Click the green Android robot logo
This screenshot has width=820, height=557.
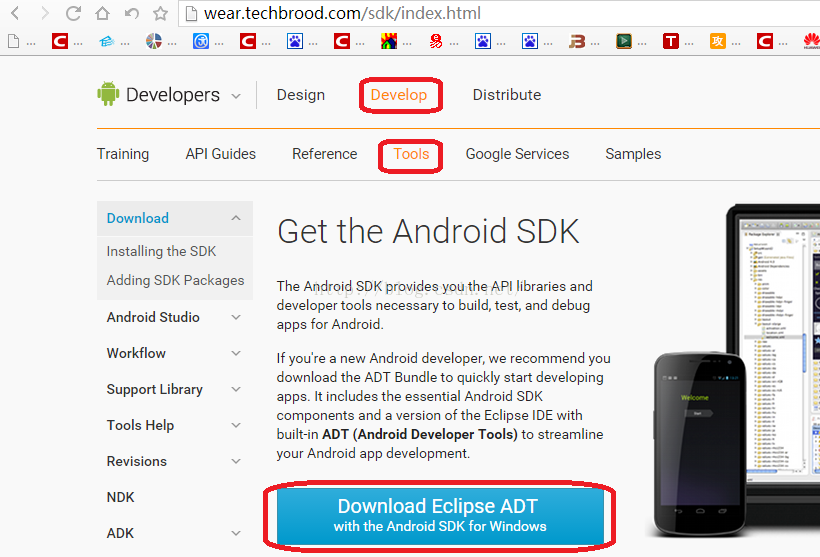pyautogui.click(x=108, y=94)
